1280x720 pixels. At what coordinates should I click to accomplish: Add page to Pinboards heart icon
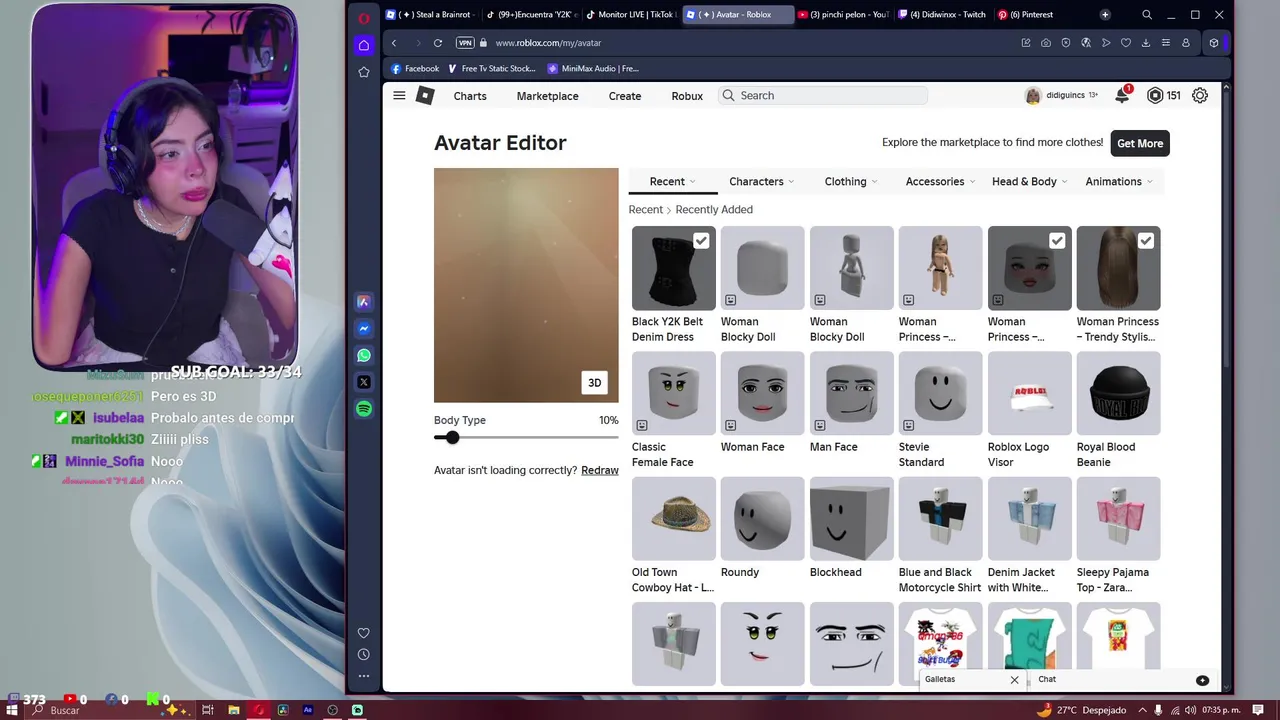[1126, 43]
